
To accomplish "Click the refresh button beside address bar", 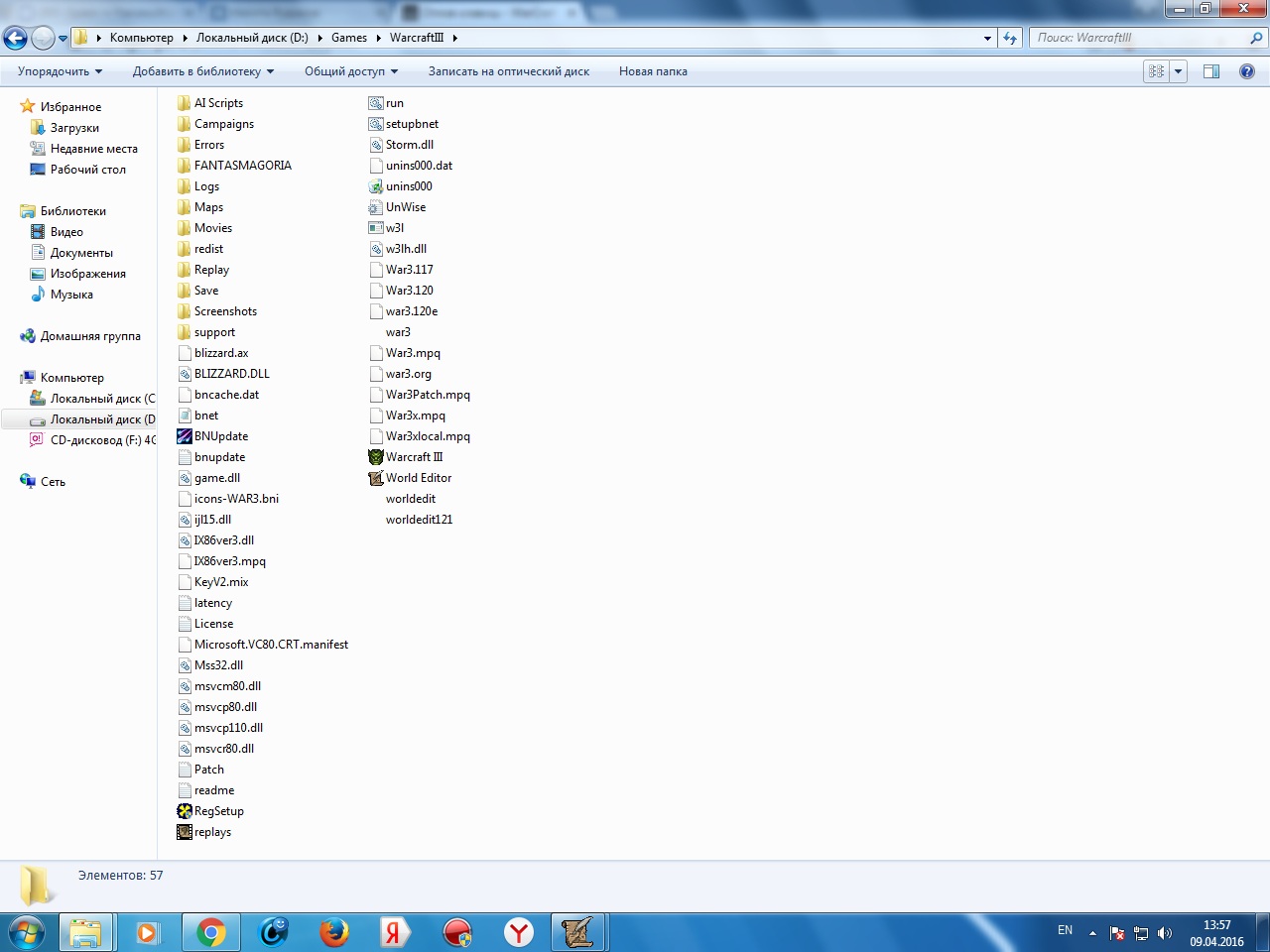I will point(1010,38).
